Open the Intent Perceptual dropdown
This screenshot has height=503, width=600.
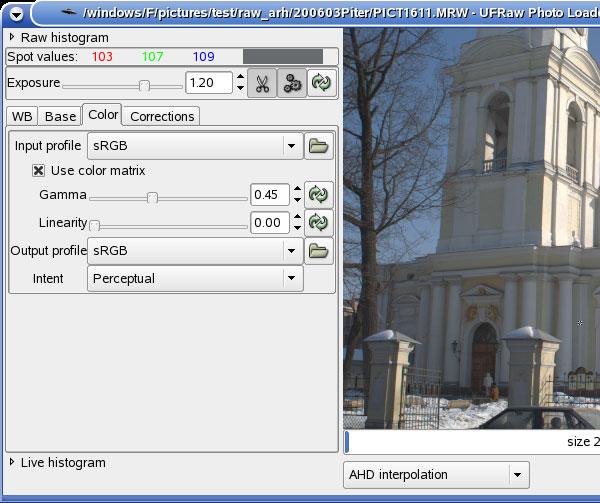(x=195, y=278)
